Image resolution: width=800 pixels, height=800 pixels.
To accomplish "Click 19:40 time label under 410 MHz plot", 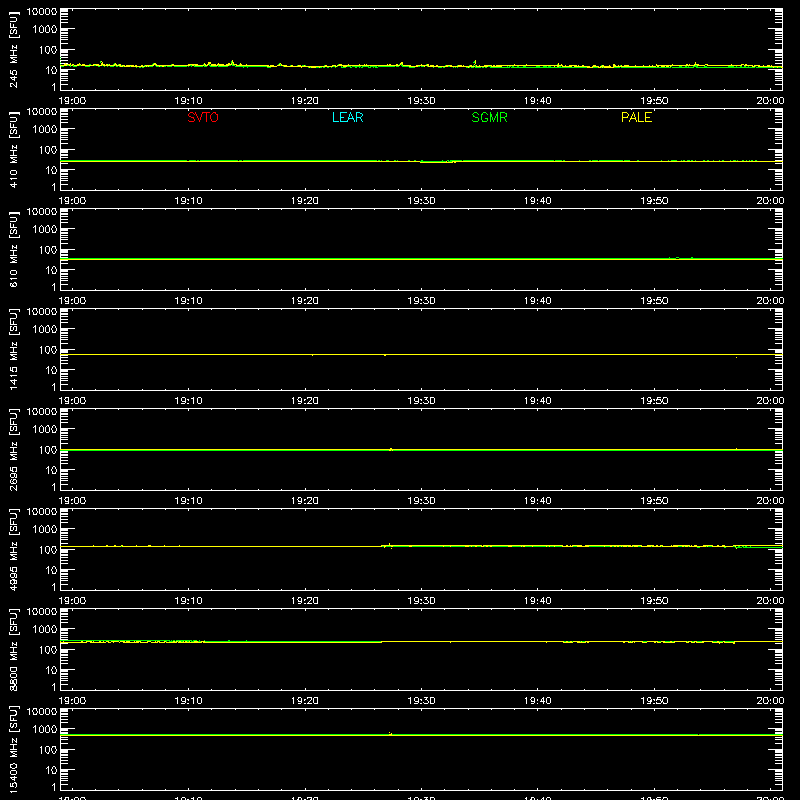I will (x=538, y=201).
